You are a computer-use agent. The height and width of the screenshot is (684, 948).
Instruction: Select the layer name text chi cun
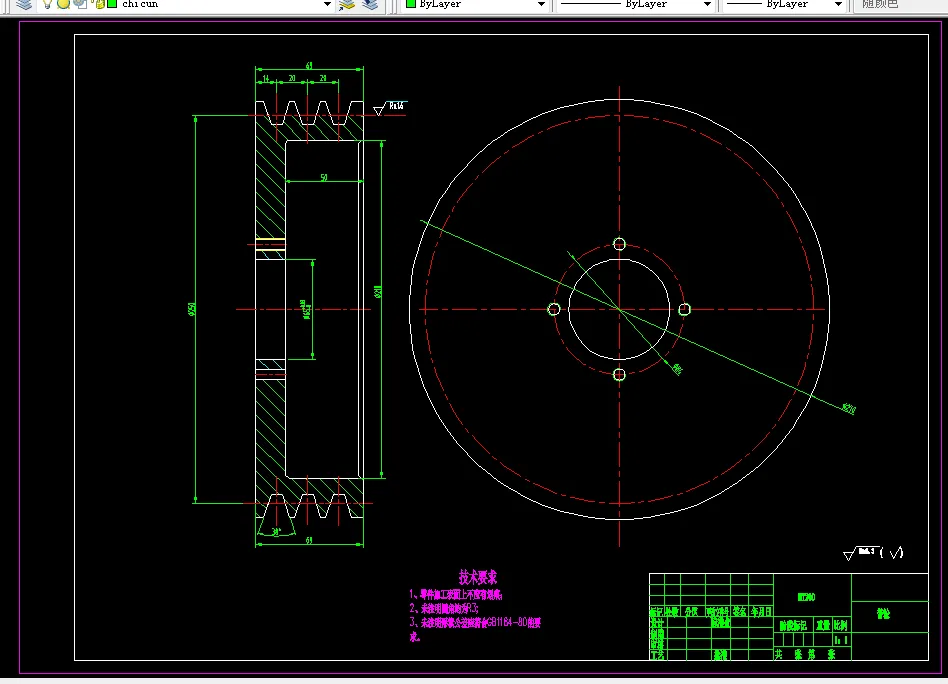[140, 4]
